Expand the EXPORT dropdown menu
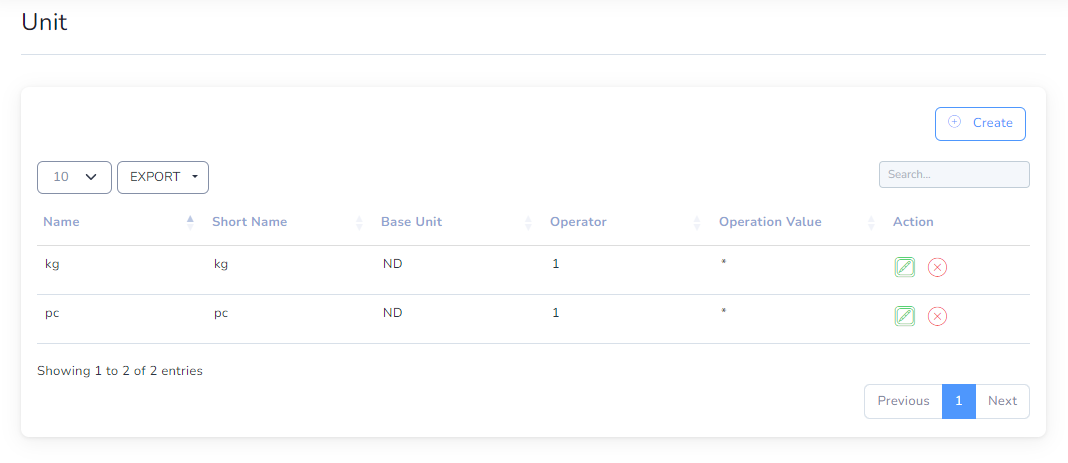 pos(163,177)
